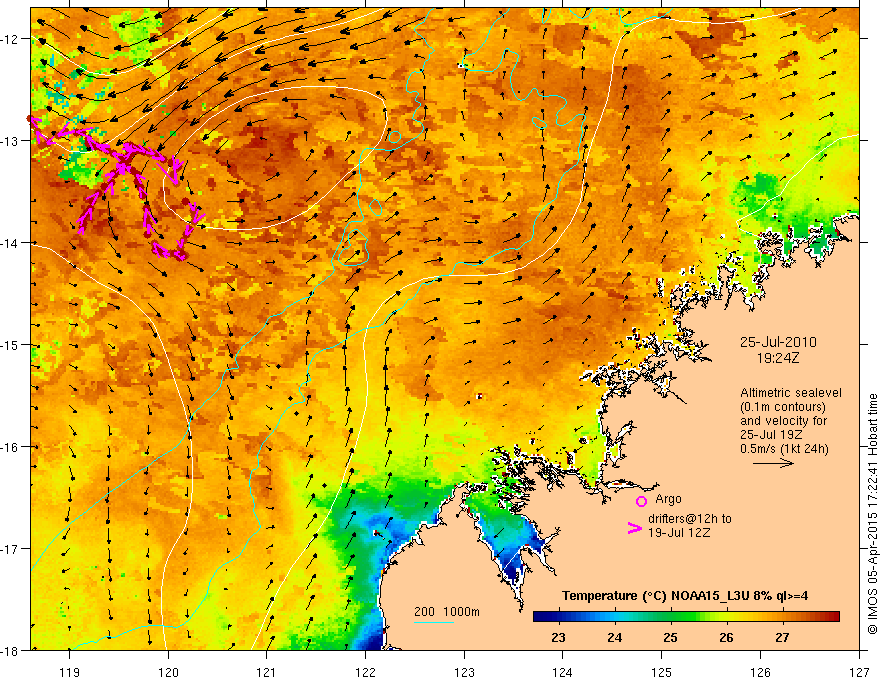Click the '(0.1m contours)' text line
Screen dimensions: 880x680
782,407
